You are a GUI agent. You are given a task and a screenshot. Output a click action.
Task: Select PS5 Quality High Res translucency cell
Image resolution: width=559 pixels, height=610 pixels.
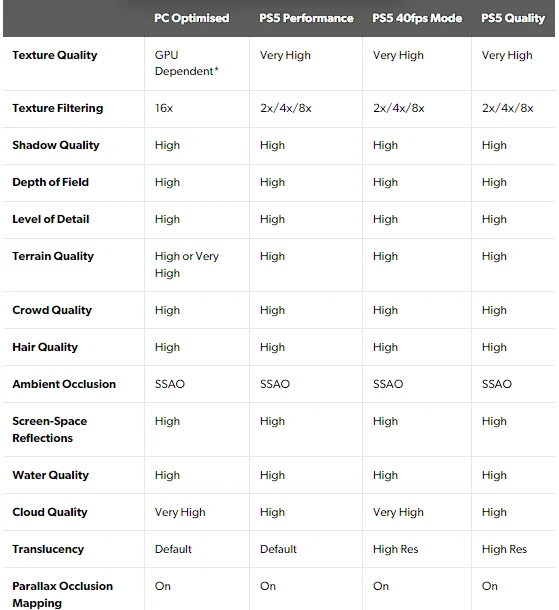click(x=504, y=549)
